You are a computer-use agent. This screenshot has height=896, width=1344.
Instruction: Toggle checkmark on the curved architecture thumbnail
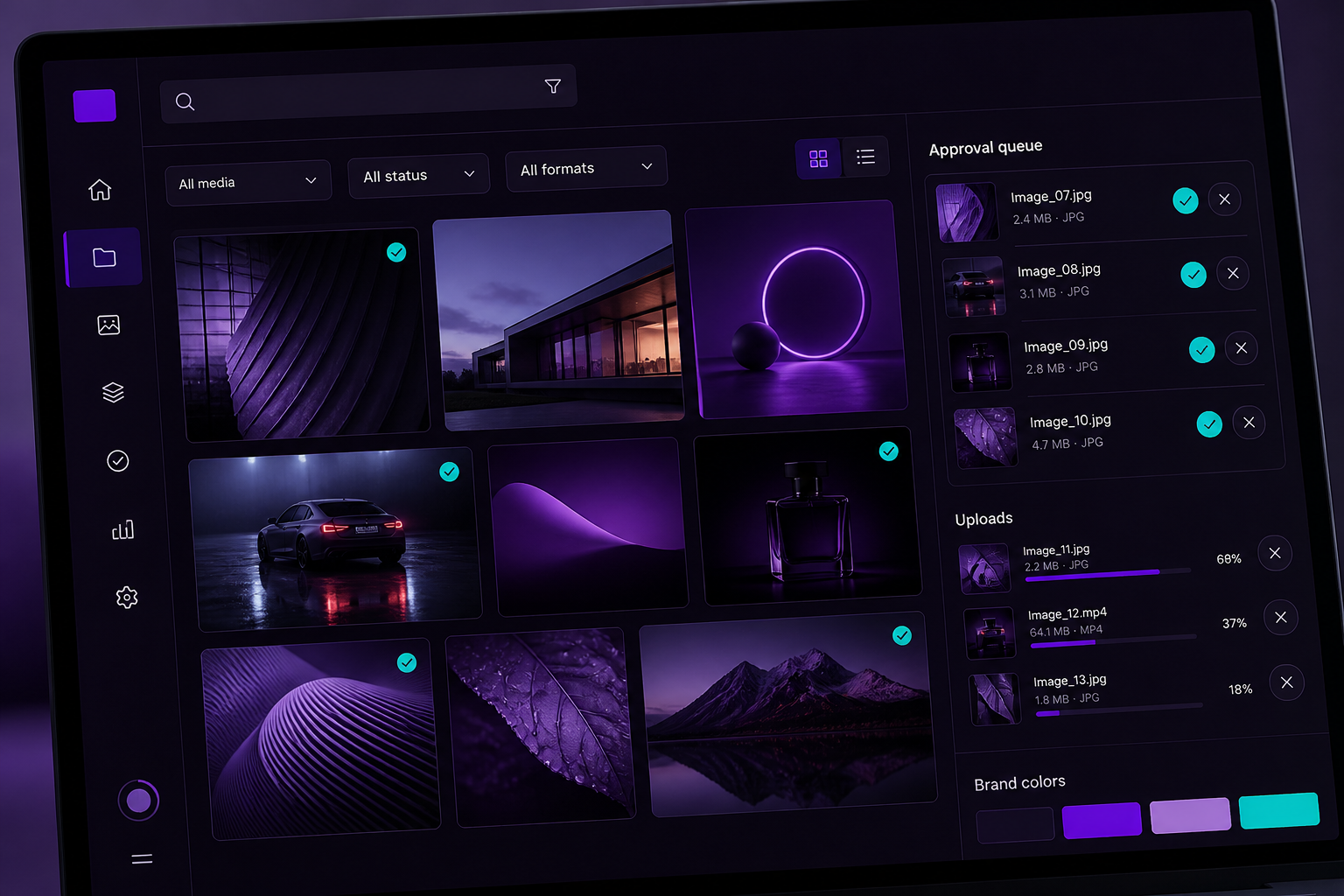pyautogui.click(x=396, y=252)
